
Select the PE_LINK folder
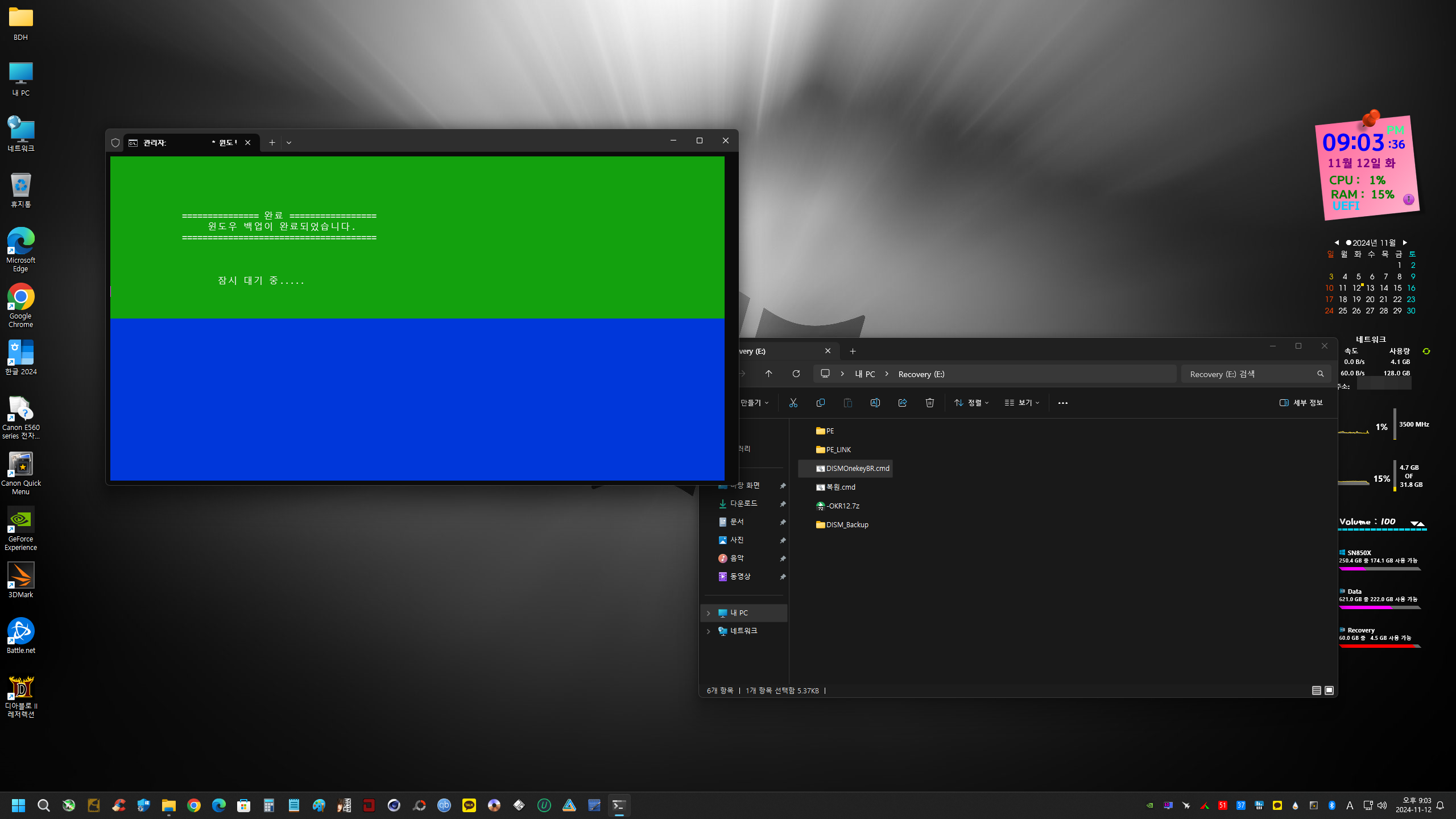click(833, 450)
